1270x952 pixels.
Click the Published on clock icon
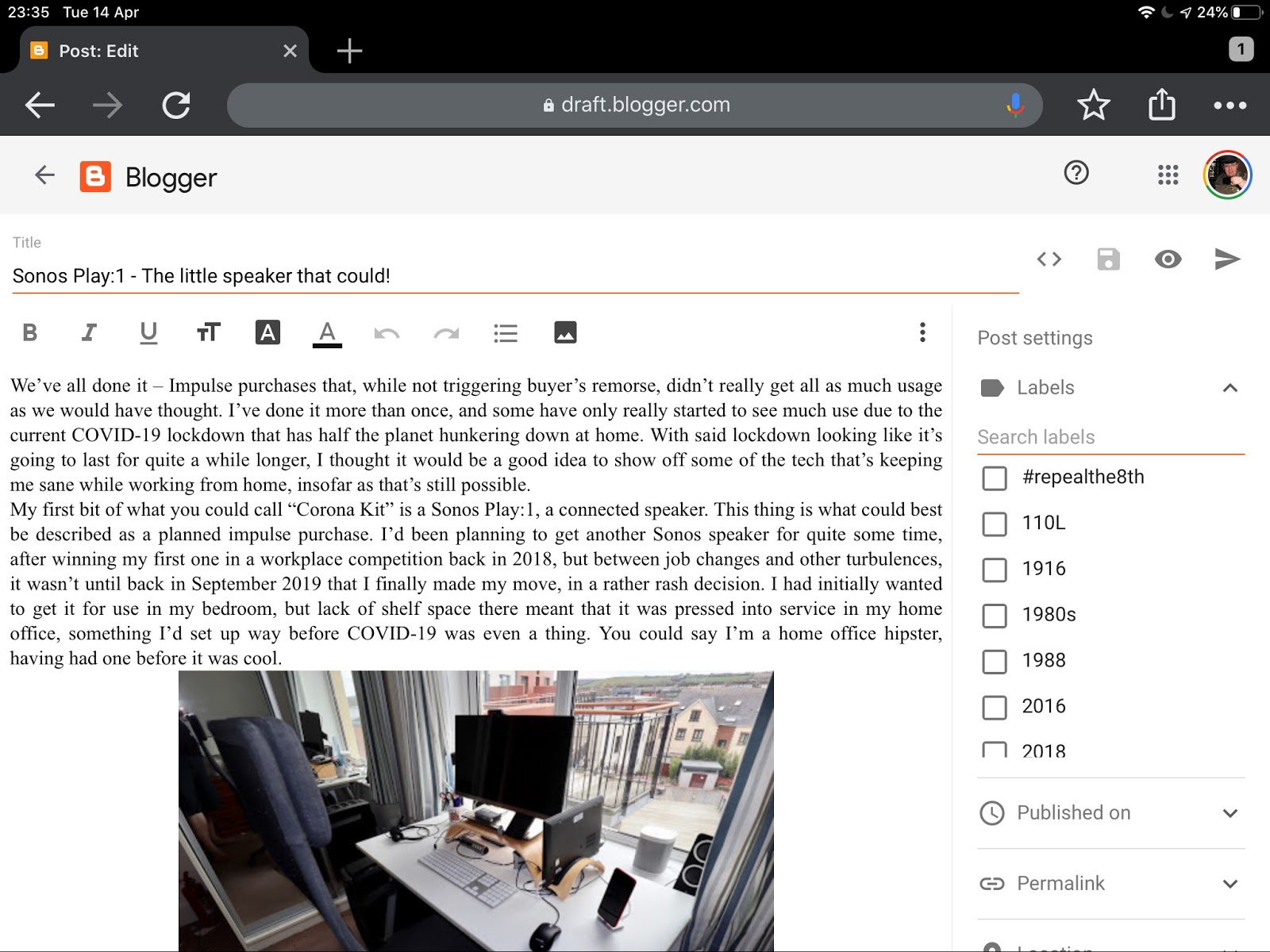[x=992, y=813]
